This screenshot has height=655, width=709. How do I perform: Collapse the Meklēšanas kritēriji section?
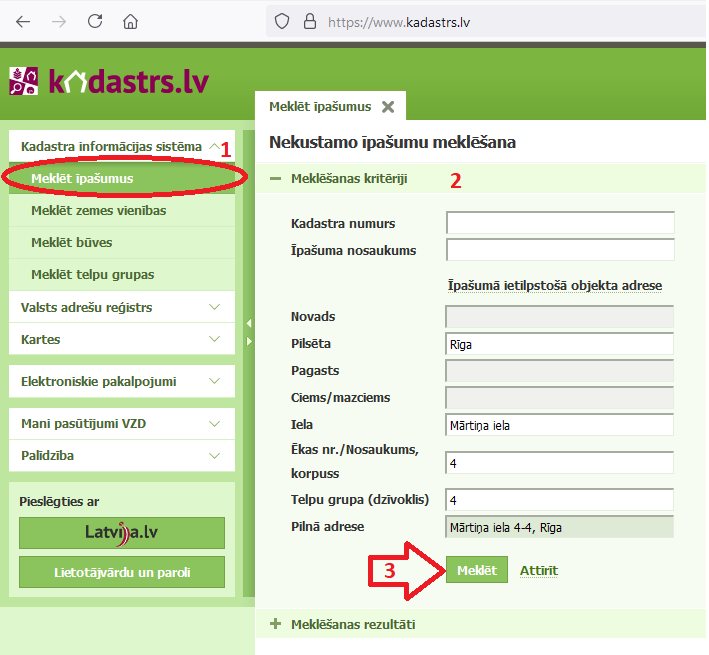pyautogui.click(x=275, y=179)
